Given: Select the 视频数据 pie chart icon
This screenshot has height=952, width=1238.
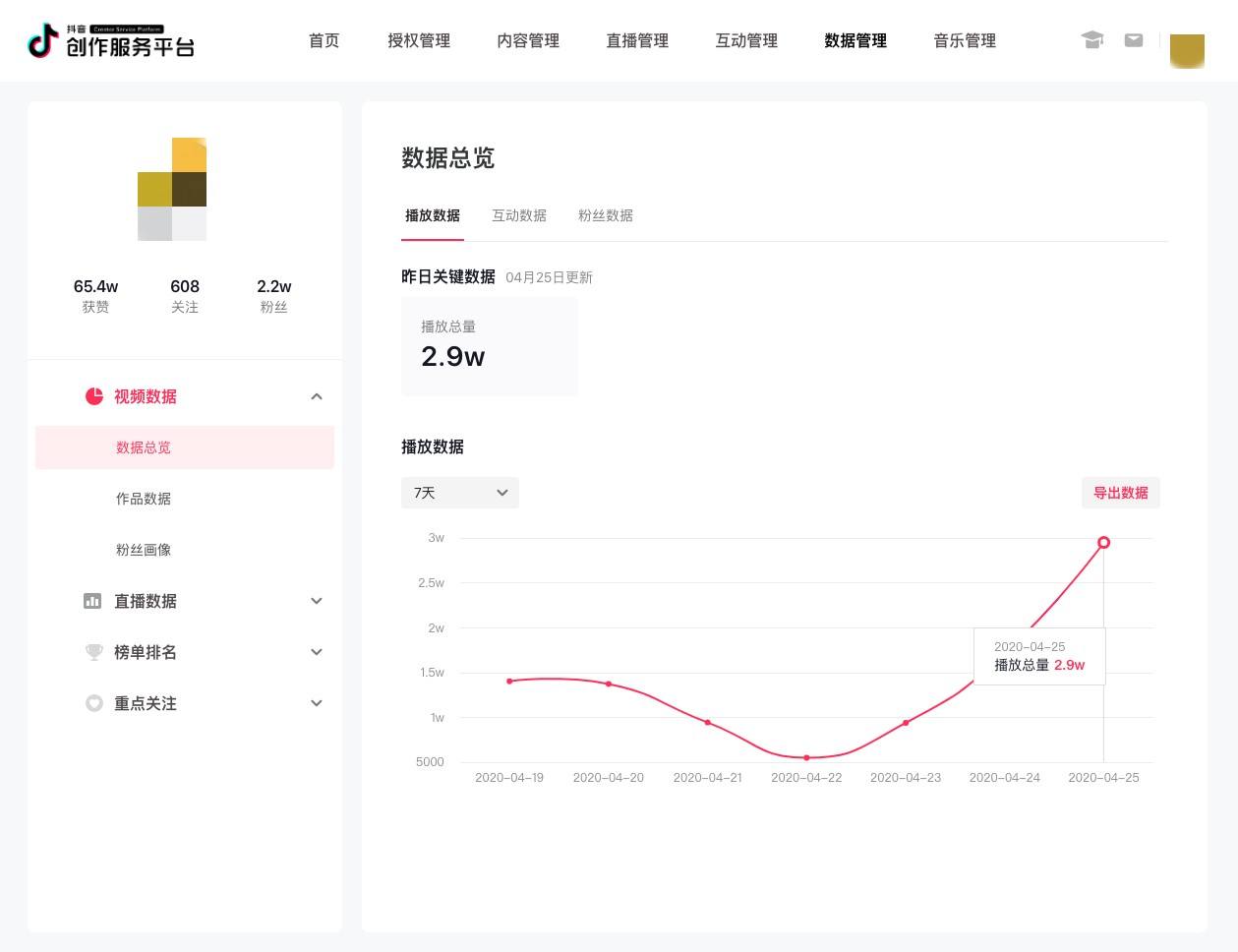Looking at the screenshot, I should click(x=94, y=396).
